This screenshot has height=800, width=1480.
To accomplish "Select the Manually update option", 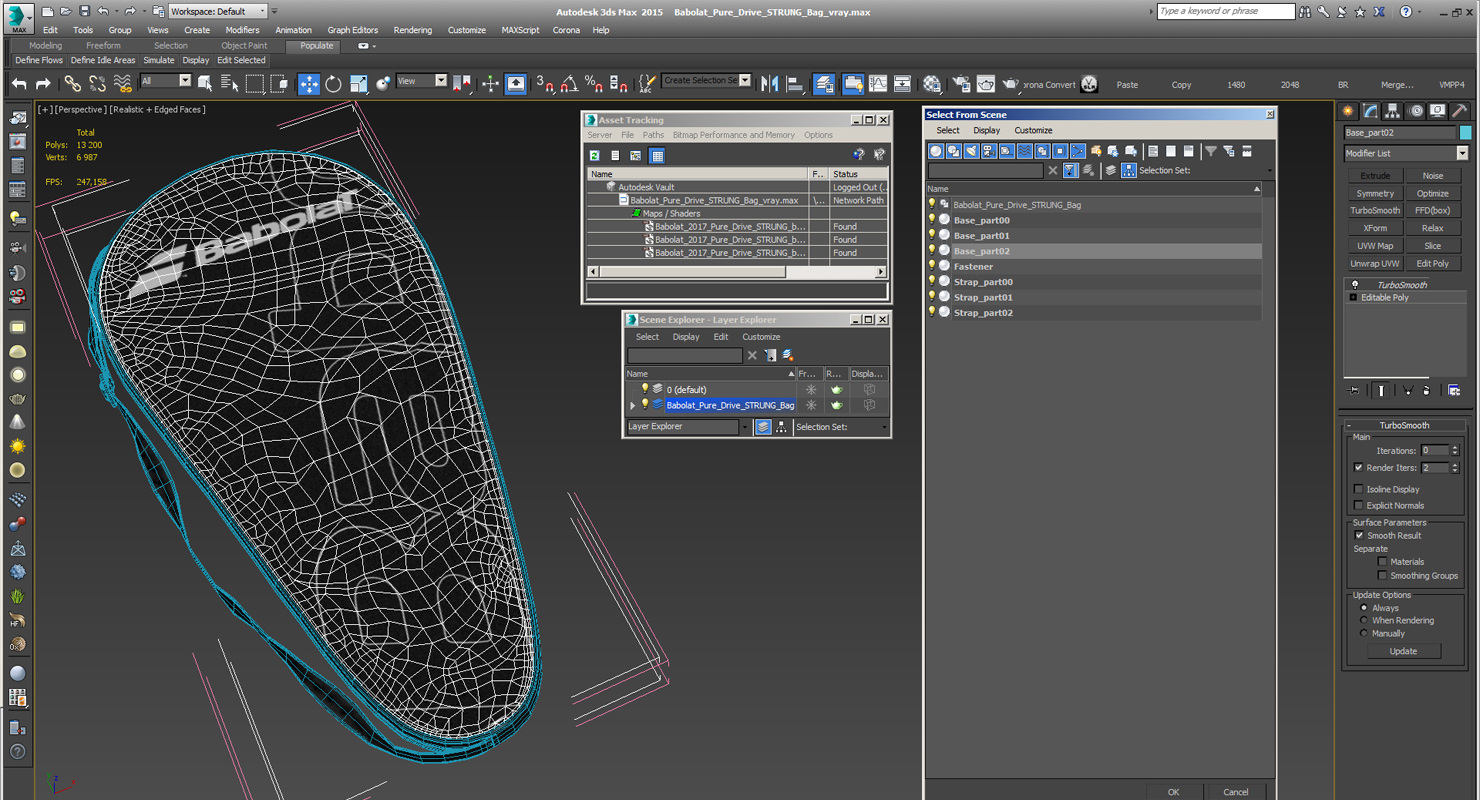I will 1364,633.
